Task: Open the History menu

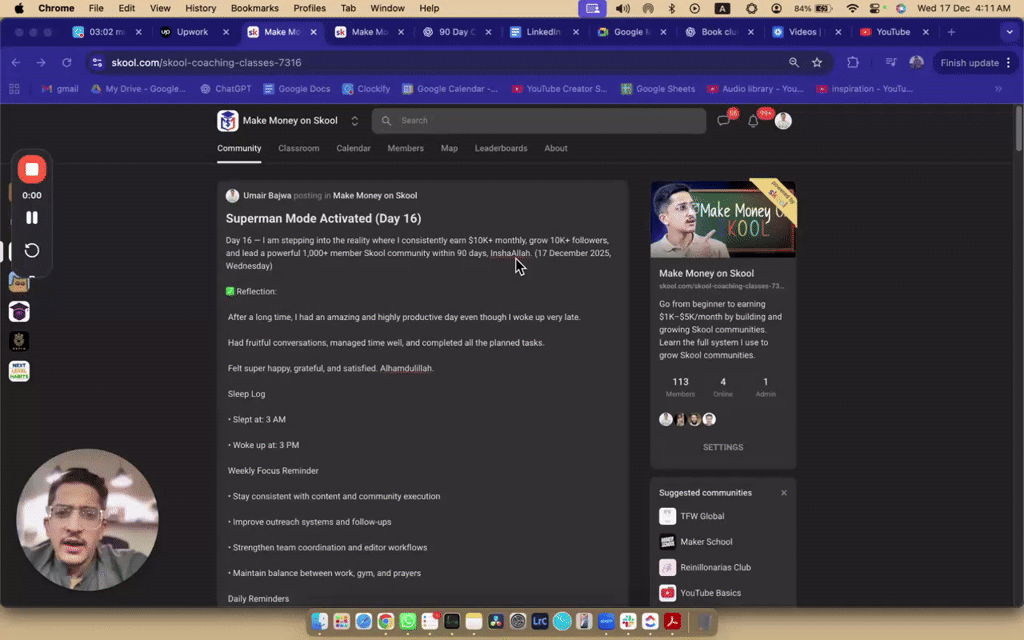Action: [x=200, y=8]
